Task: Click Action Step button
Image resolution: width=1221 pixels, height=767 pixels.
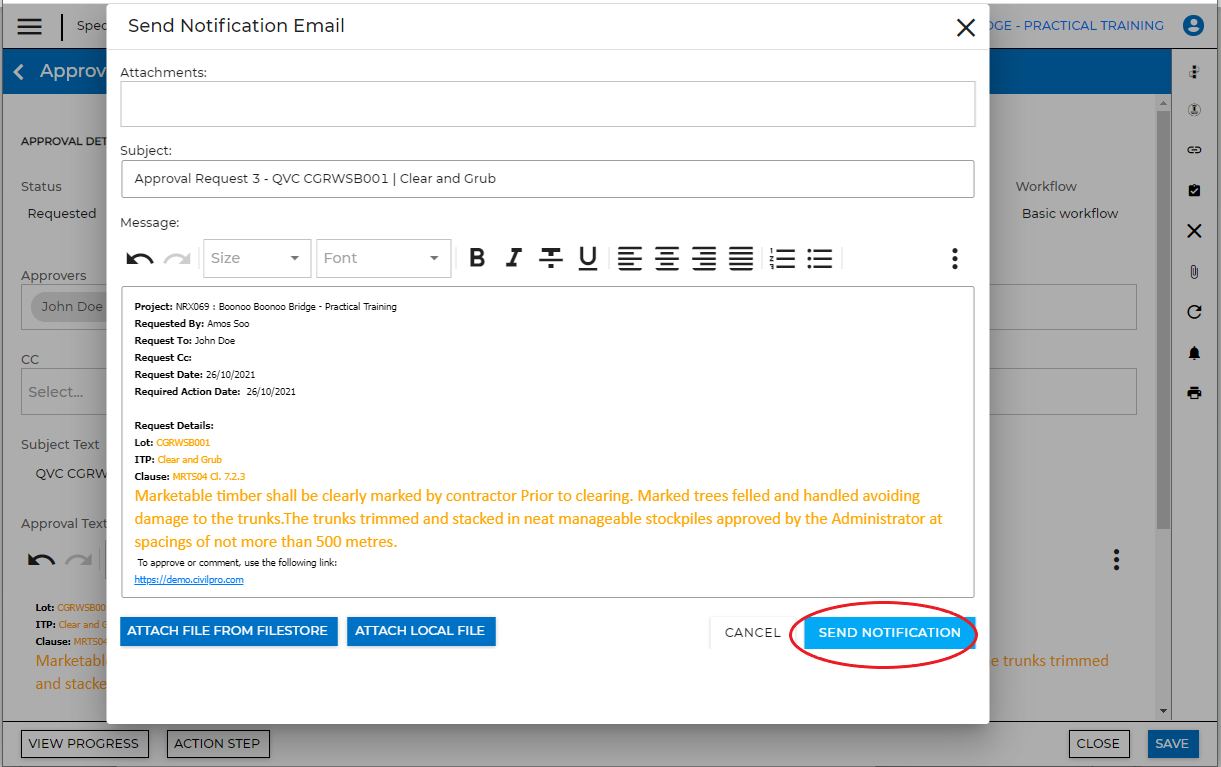Action: [x=217, y=744]
